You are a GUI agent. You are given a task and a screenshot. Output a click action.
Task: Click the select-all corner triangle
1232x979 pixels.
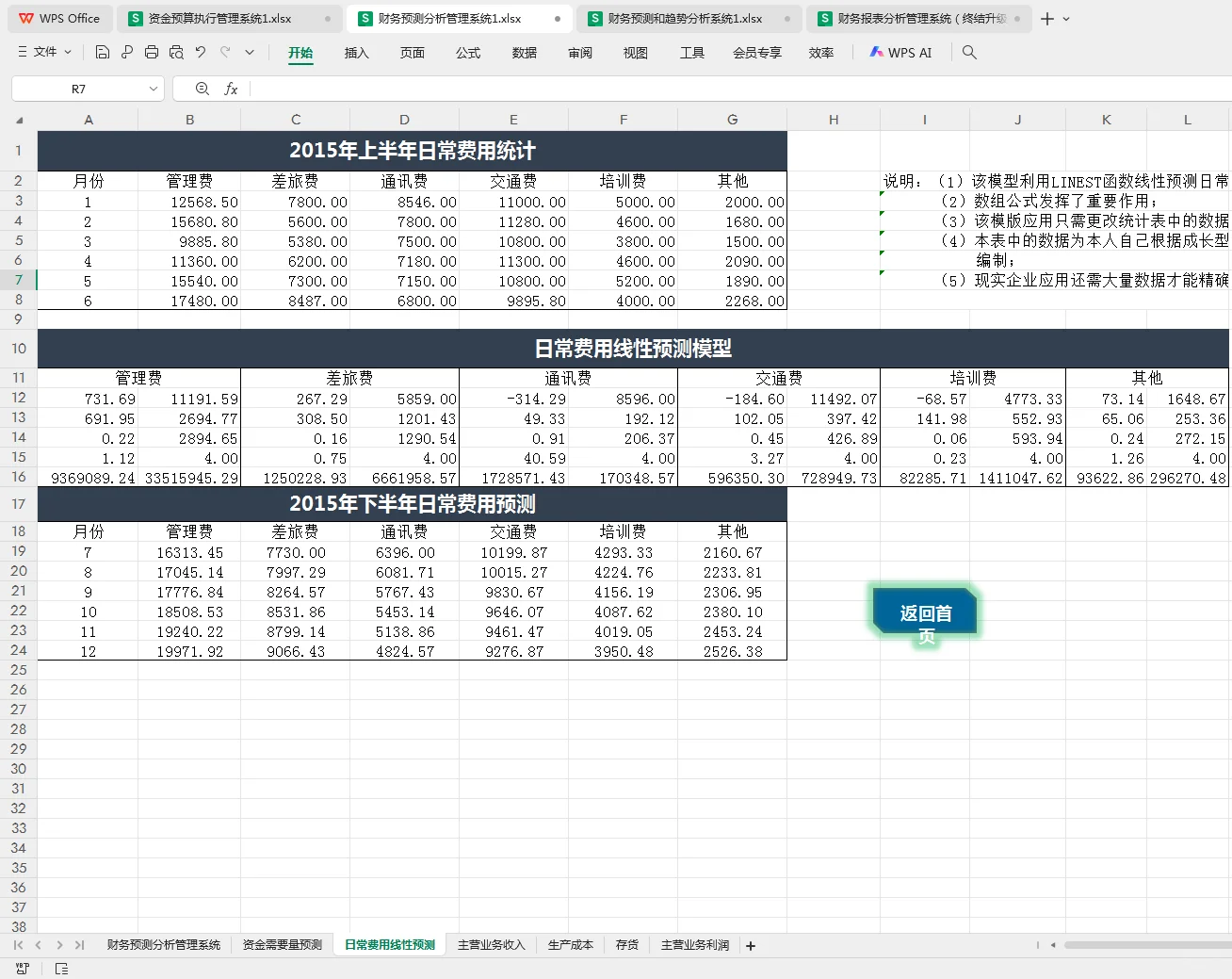pos(19,120)
